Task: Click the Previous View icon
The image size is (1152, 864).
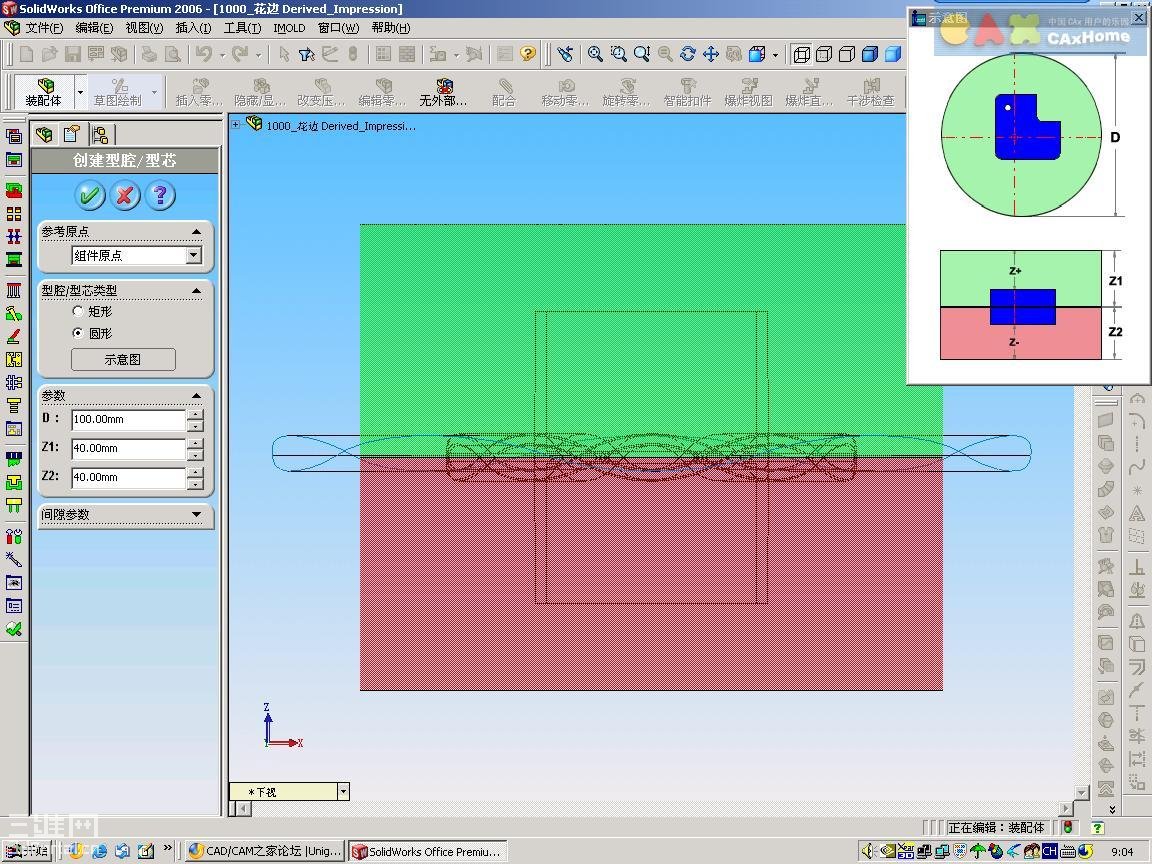Action: pos(564,54)
